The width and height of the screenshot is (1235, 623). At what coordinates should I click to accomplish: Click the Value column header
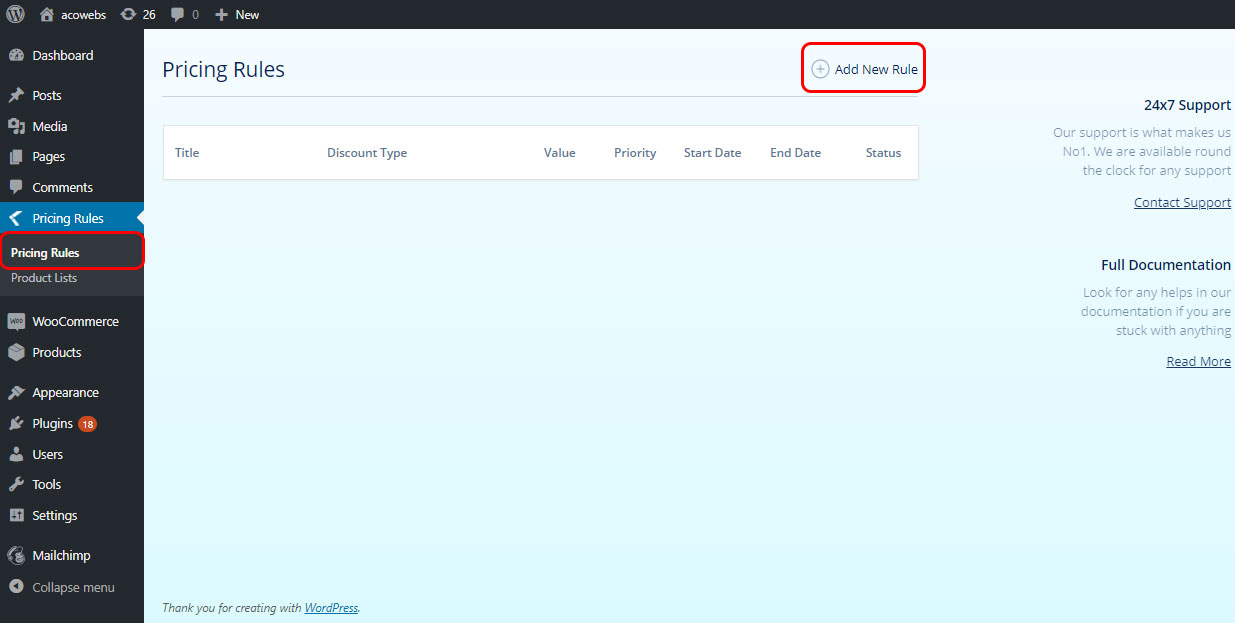560,153
